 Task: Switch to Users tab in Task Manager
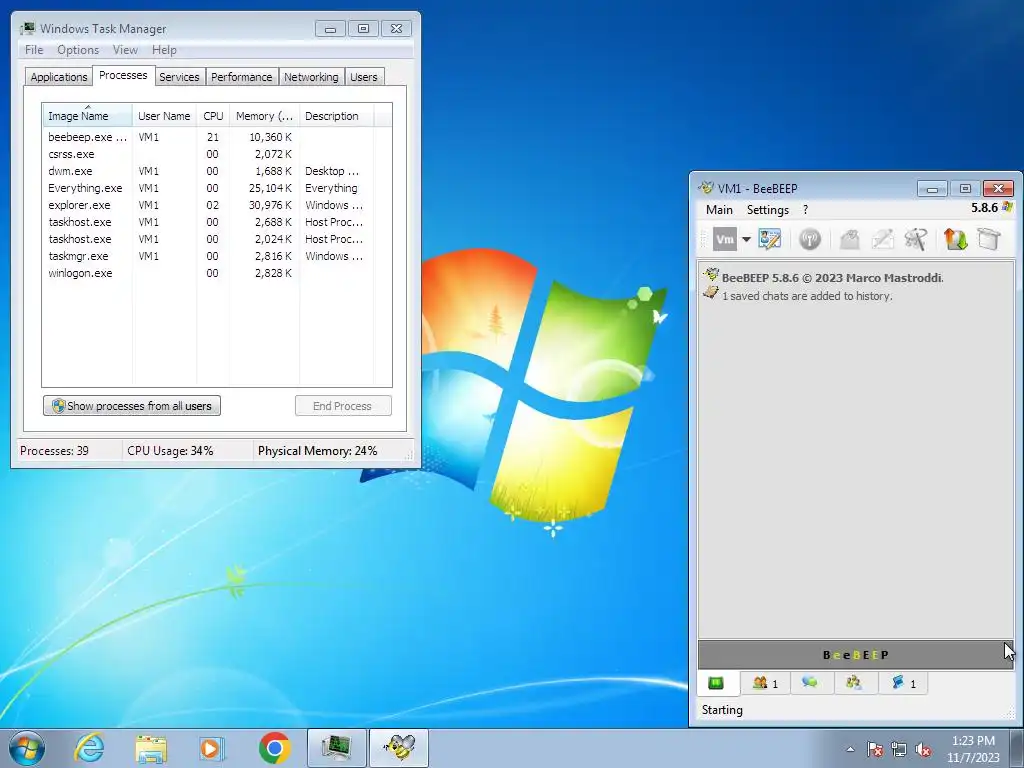tap(364, 77)
